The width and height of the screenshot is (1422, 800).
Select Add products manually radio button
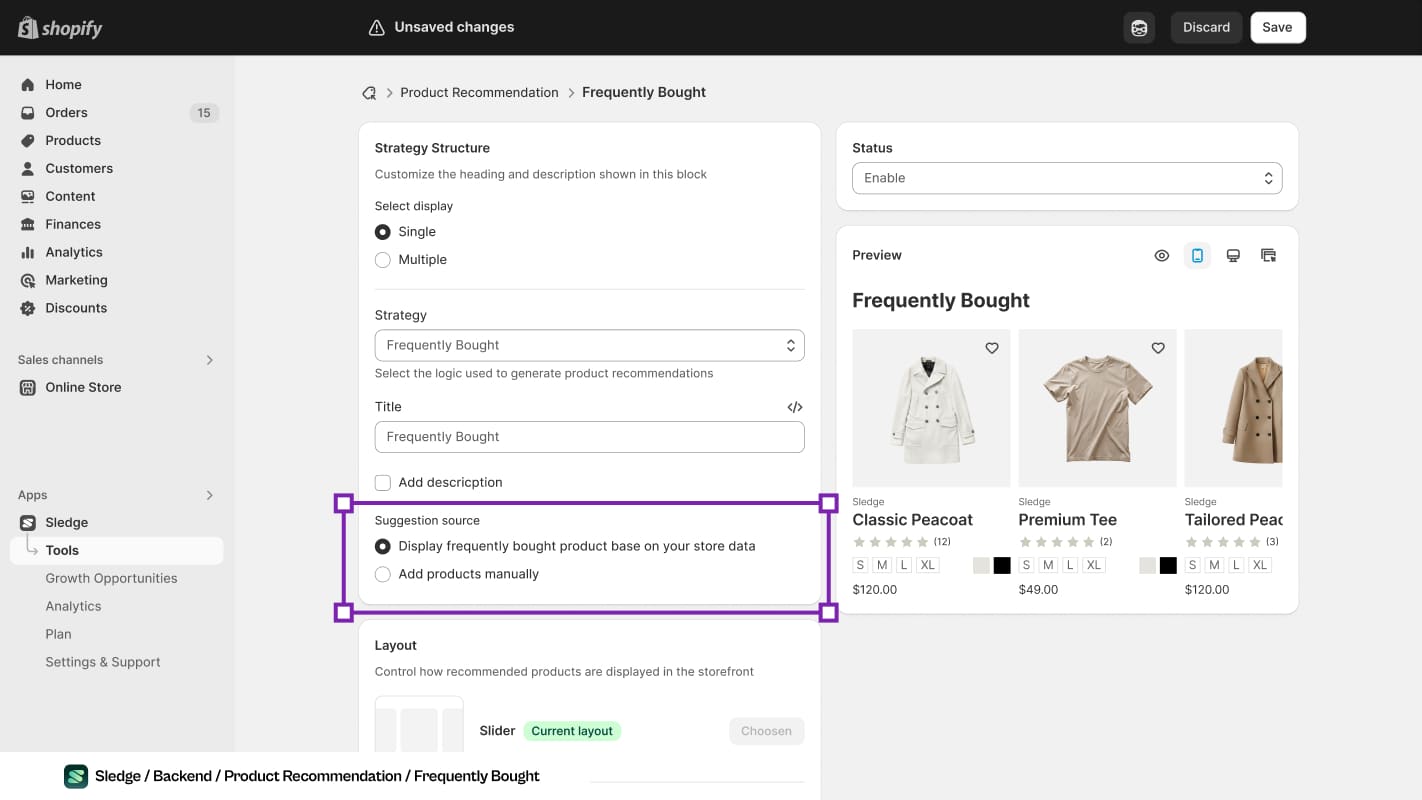coord(383,575)
